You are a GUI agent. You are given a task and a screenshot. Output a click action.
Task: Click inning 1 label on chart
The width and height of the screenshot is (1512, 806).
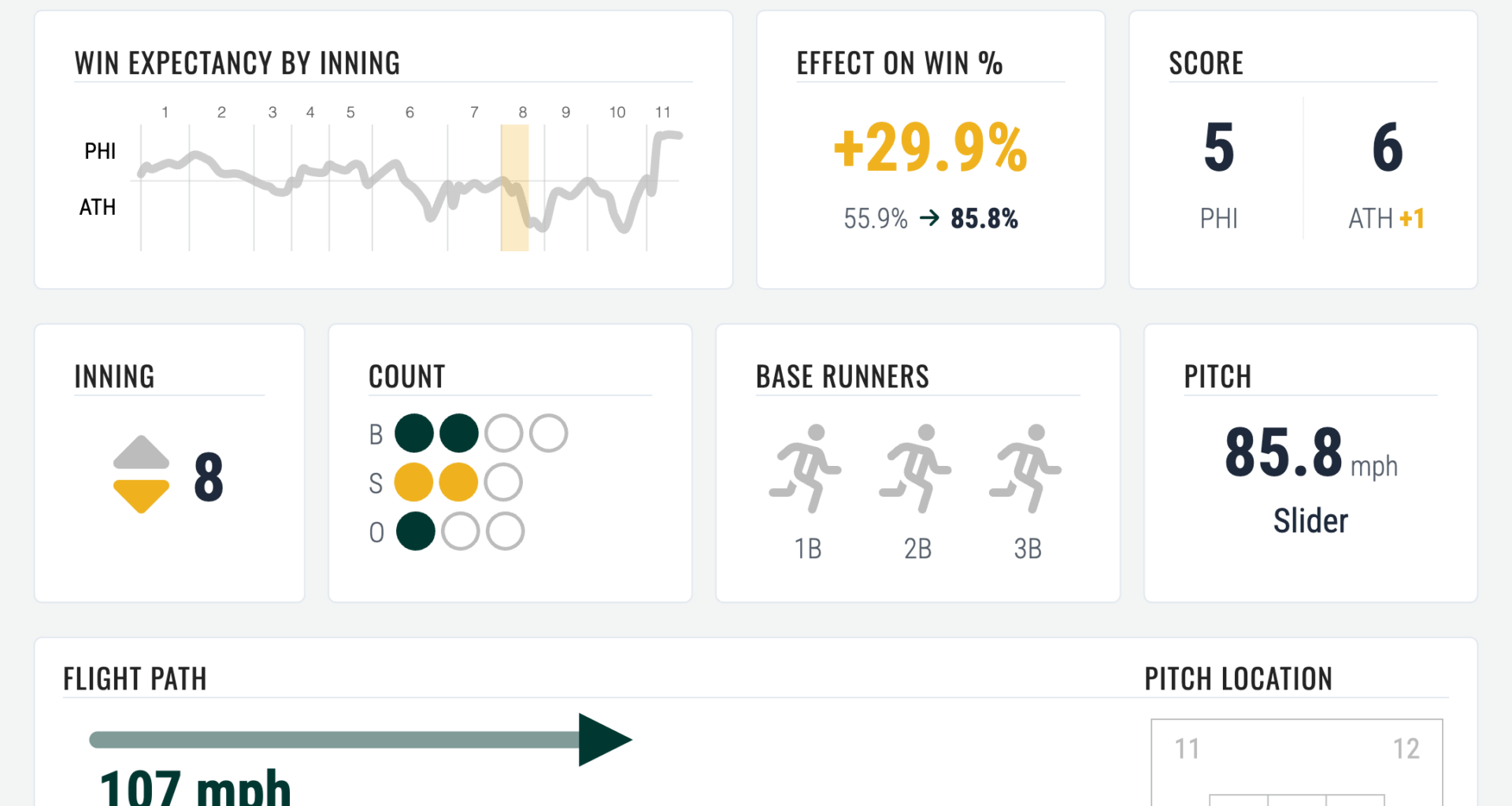click(x=165, y=113)
